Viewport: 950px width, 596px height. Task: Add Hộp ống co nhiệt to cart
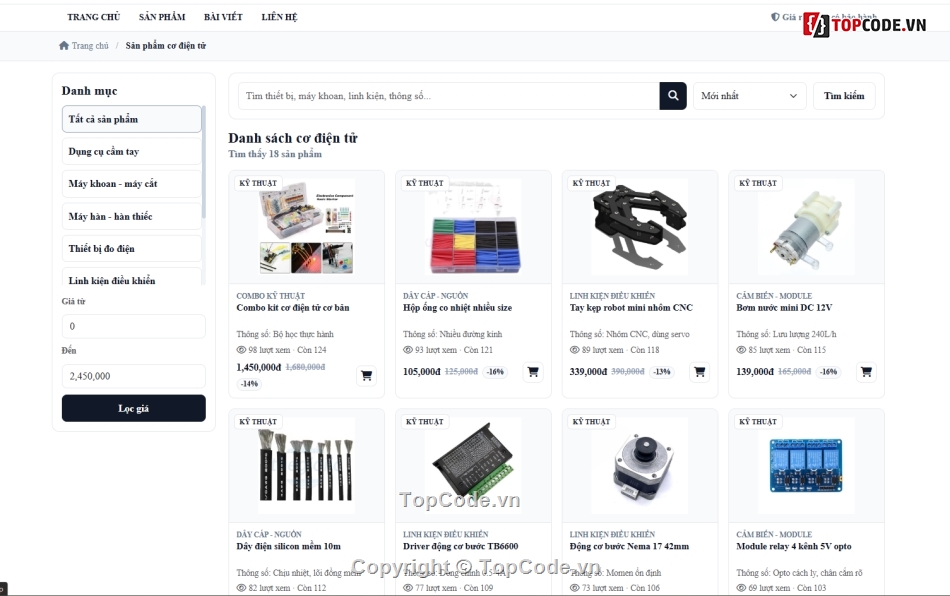point(533,372)
